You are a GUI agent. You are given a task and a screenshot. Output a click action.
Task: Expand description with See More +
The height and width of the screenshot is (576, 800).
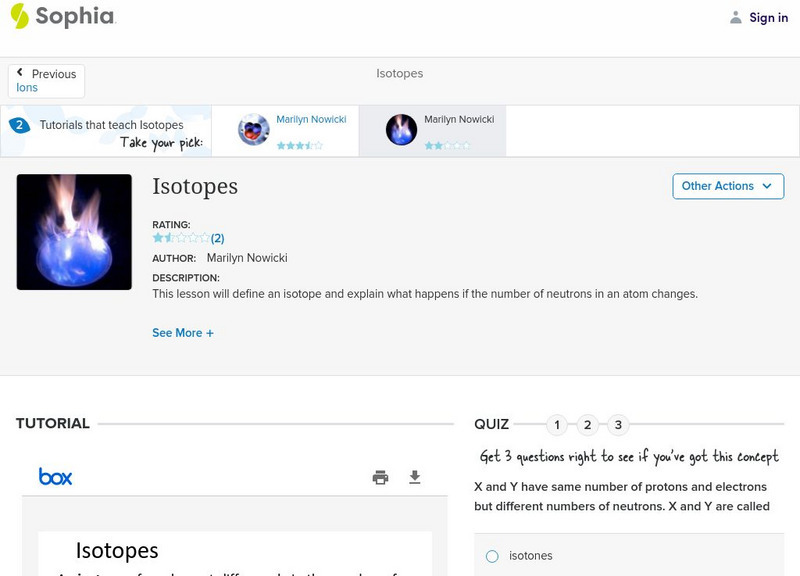pyautogui.click(x=183, y=333)
